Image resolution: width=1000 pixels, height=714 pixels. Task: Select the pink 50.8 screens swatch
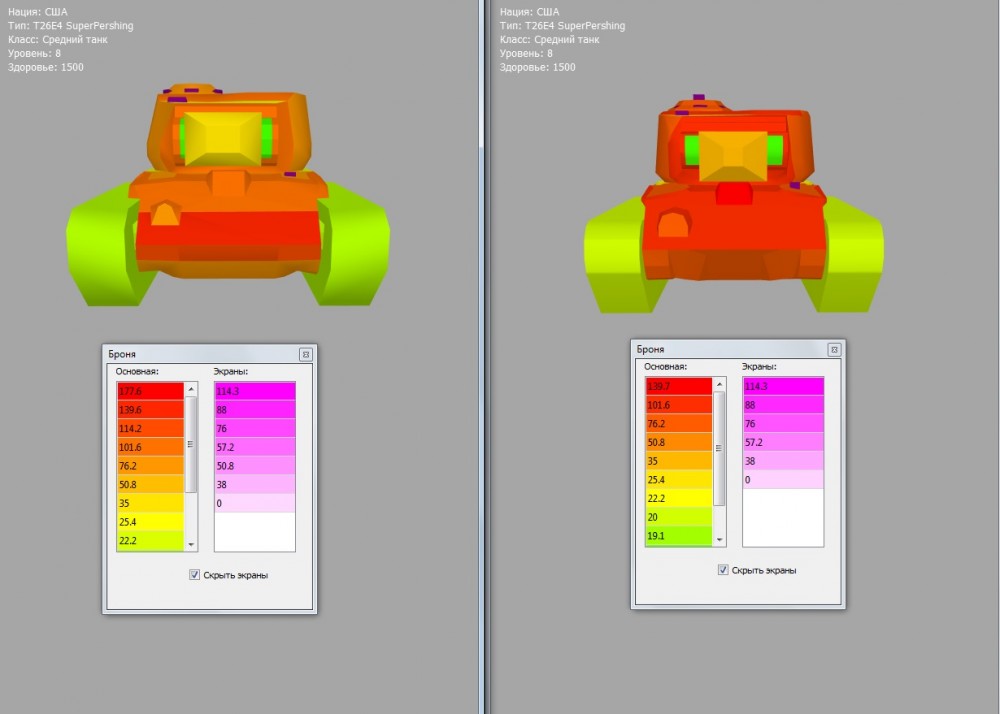coord(254,466)
